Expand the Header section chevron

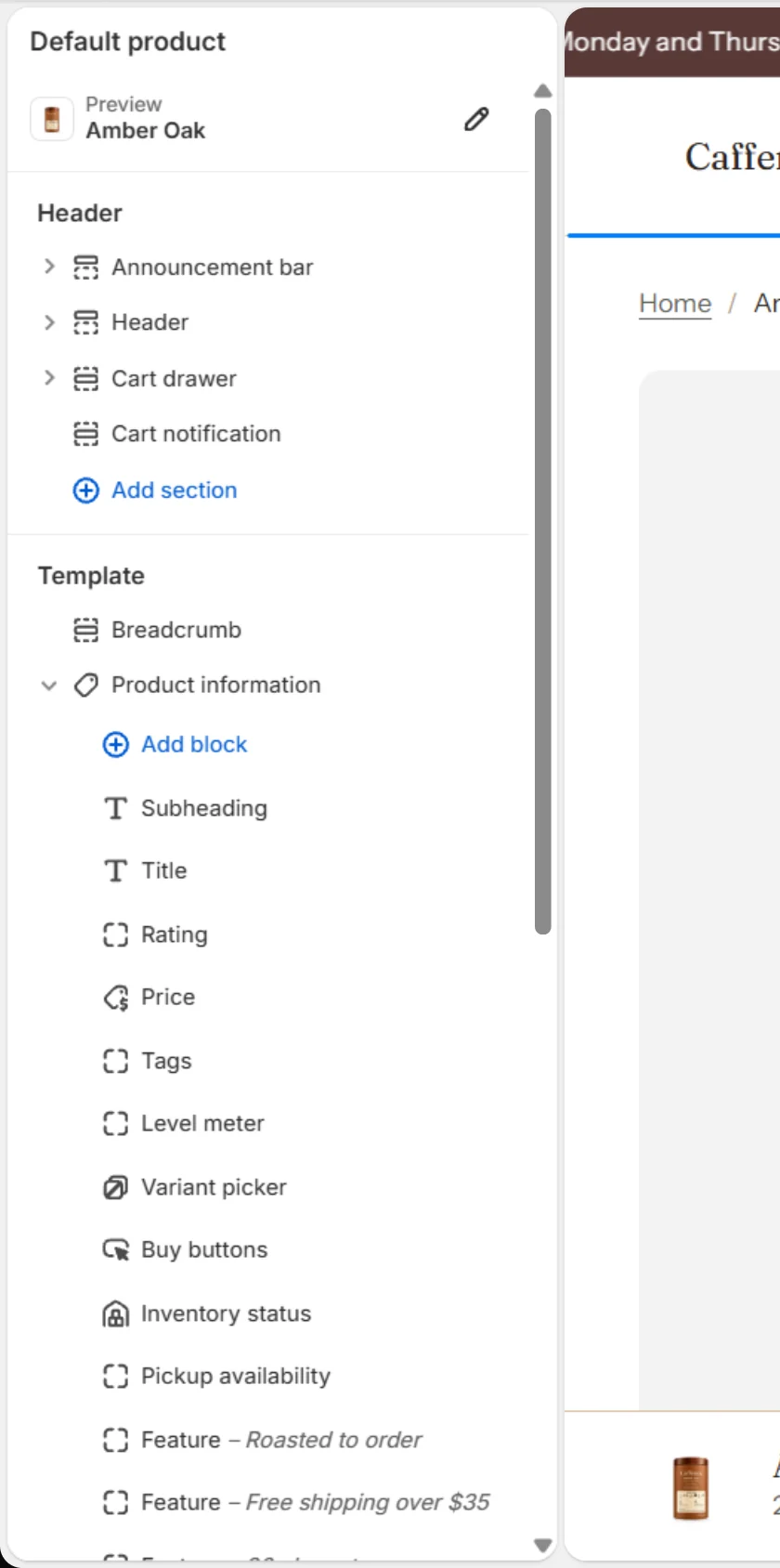[49, 322]
